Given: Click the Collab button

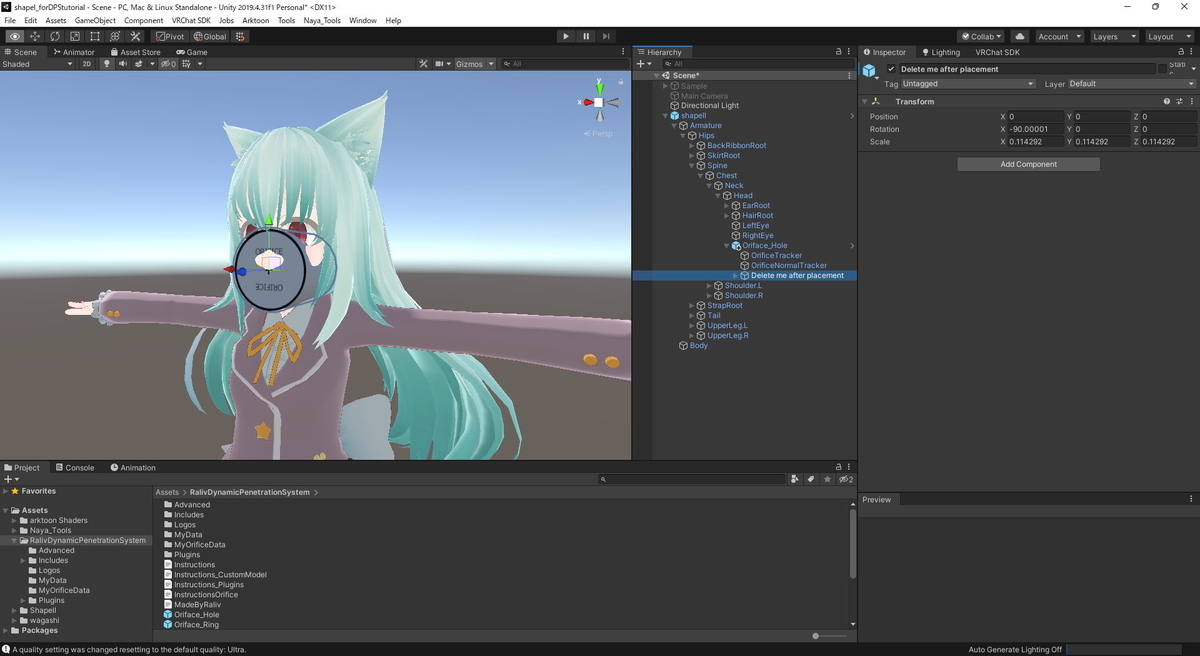Looking at the screenshot, I should (x=980, y=36).
